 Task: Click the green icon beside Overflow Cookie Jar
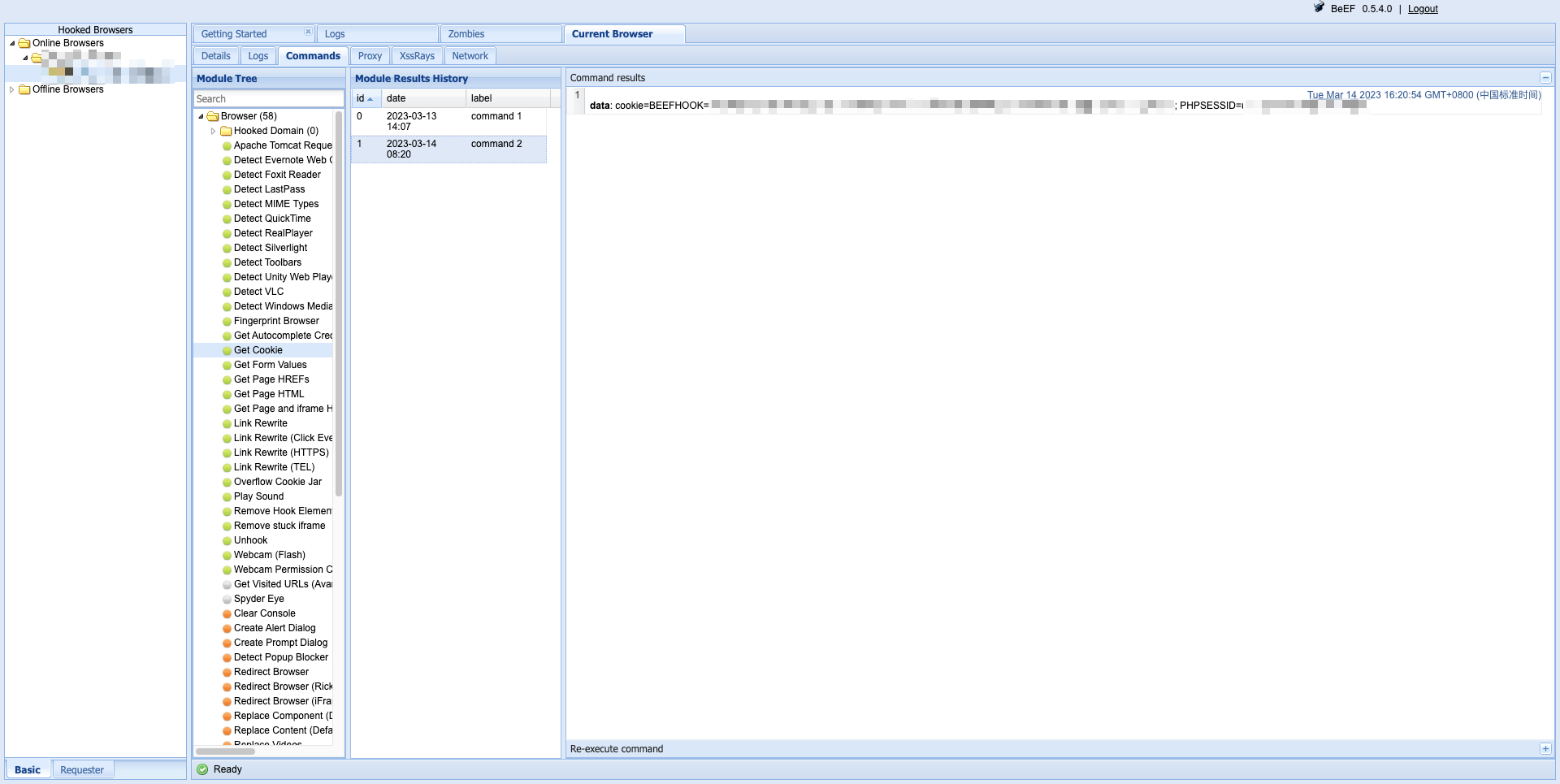(x=227, y=483)
